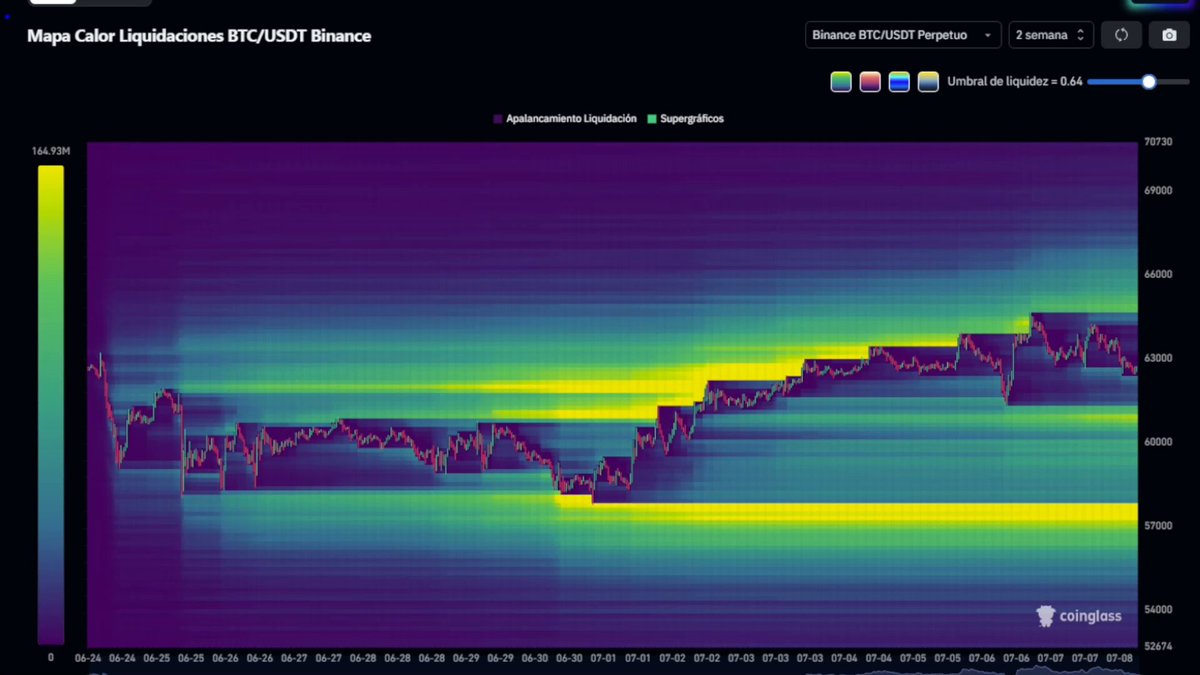Toggle the Apalancamiento Liquidación legend series
The width and height of the screenshot is (1200, 675).
pos(565,118)
